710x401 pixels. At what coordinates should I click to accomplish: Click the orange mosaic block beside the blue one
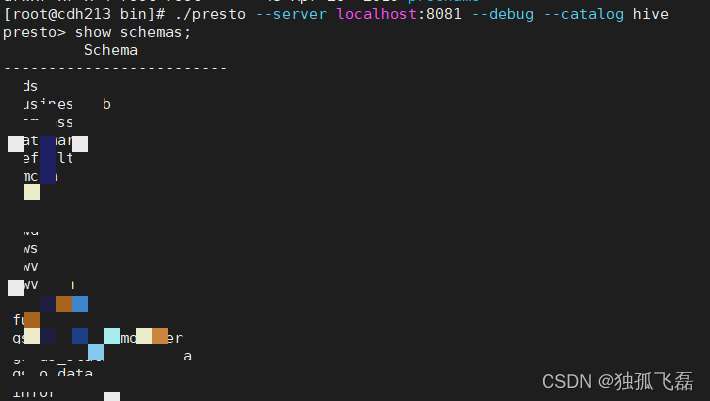64,304
